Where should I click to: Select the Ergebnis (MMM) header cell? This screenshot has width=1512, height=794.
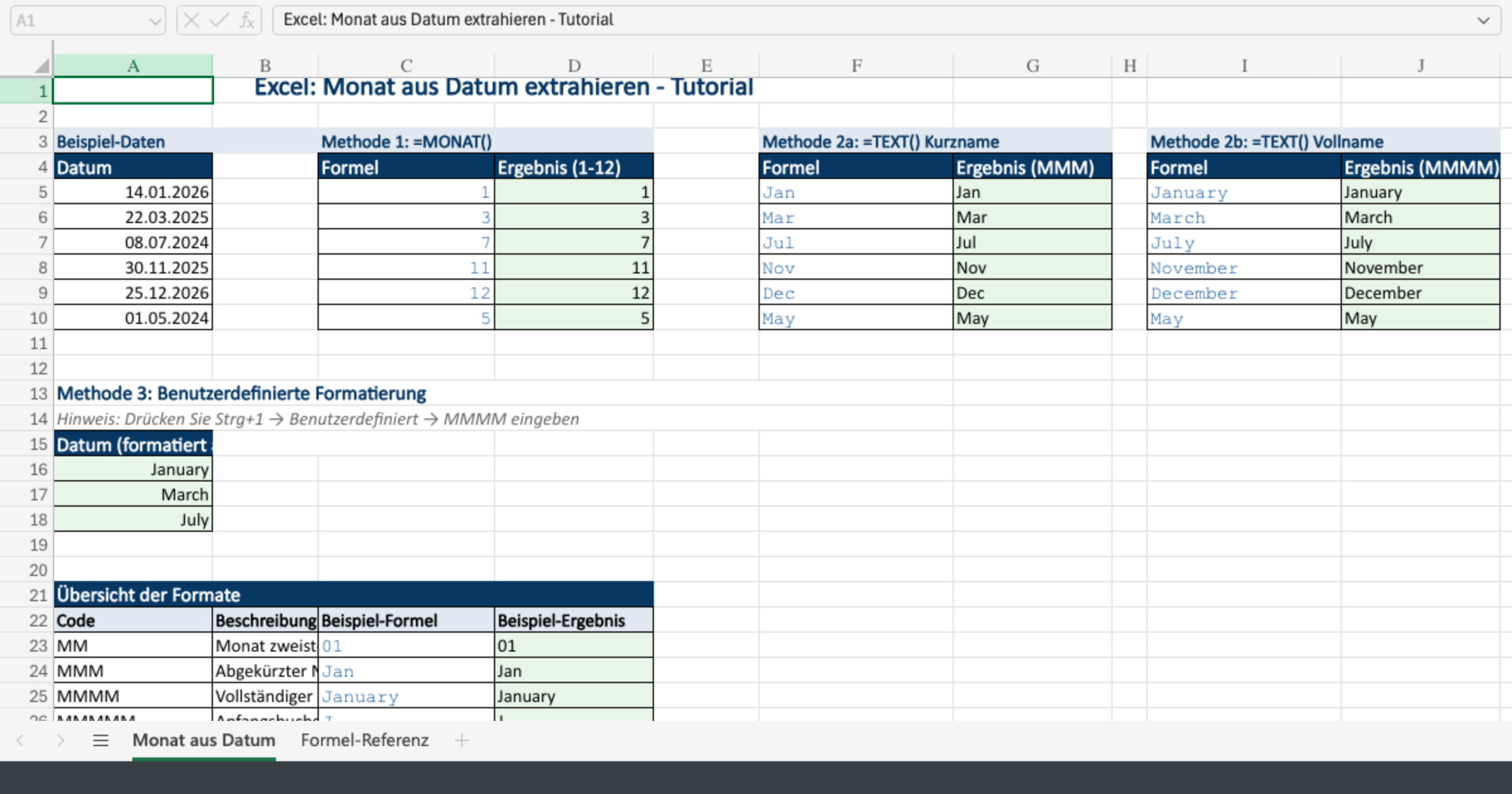pyautogui.click(x=1032, y=168)
